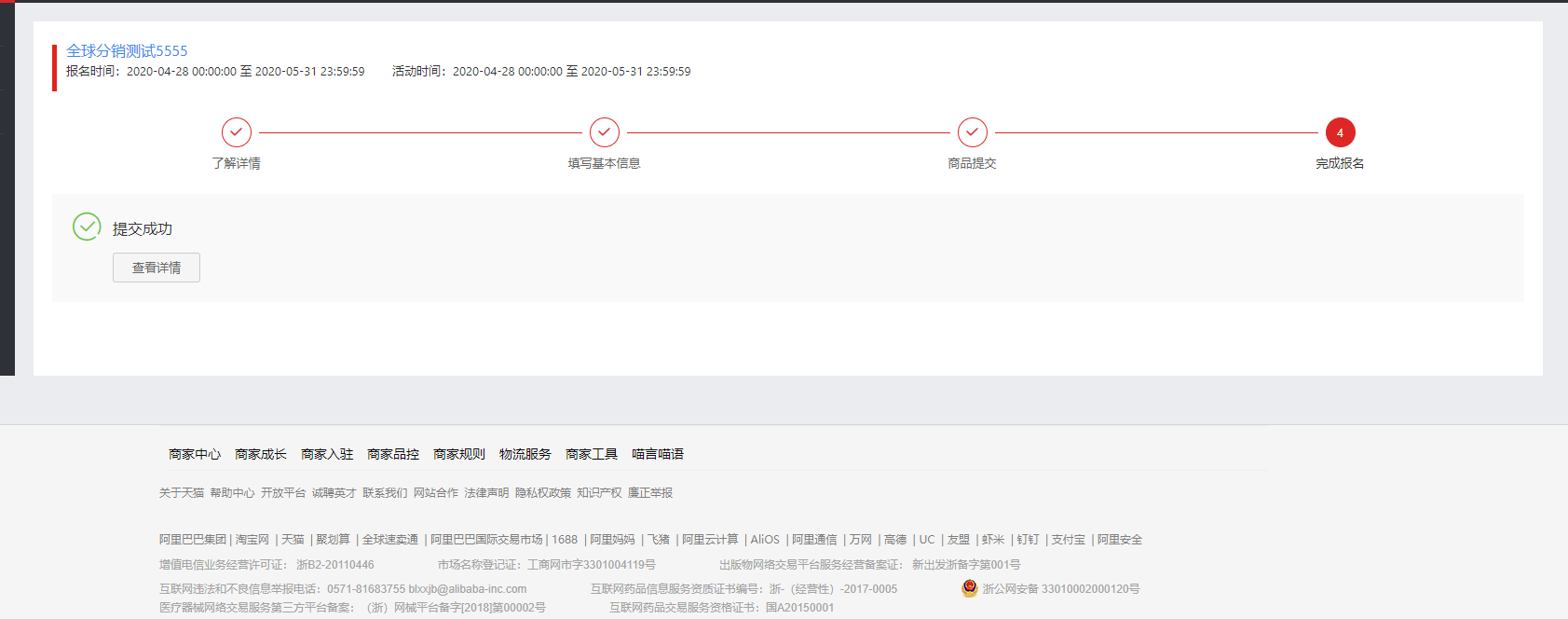Open 商家成长 in footer navigation
The width and height of the screenshot is (1568, 619).
tap(261, 454)
